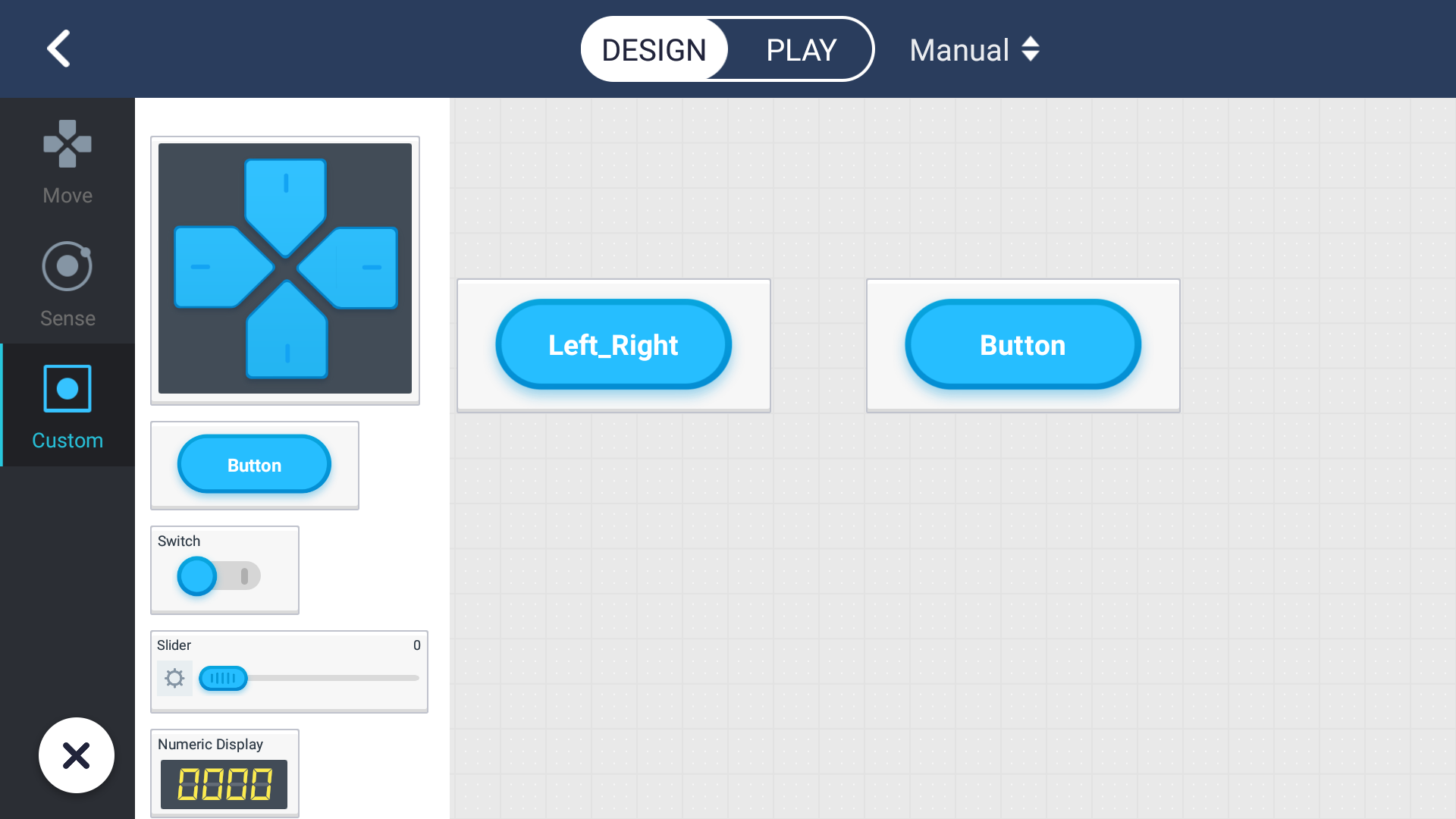The height and width of the screenshot is (819, 1456).
Task: Click the Numeric Display label
Action: pyautogui.click(x=210, y=744)
